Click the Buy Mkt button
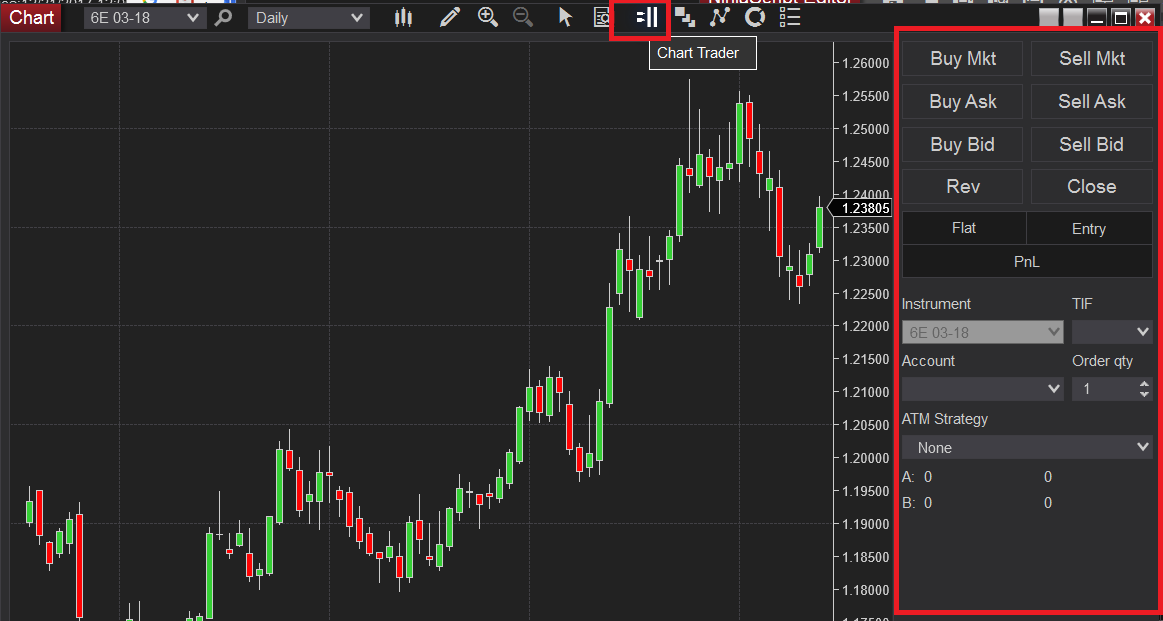1163x621 pixels. click(963, 59)
